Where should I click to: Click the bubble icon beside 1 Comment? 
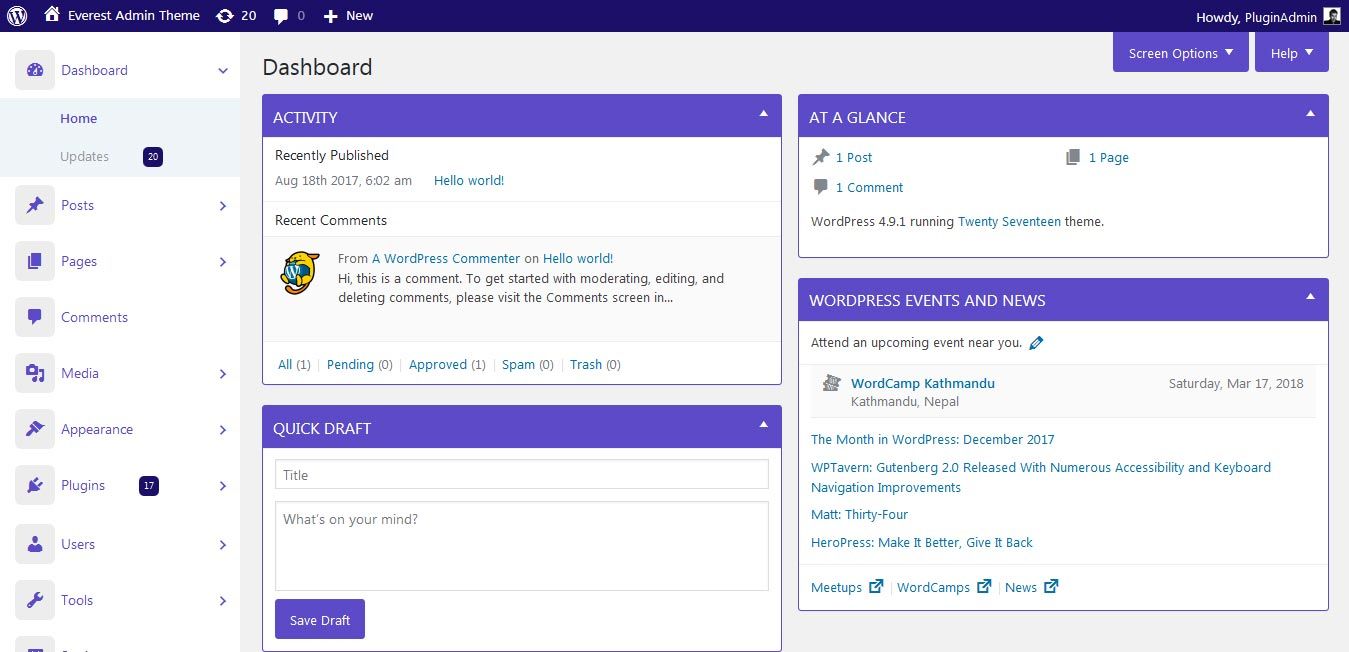coord(821,187)
